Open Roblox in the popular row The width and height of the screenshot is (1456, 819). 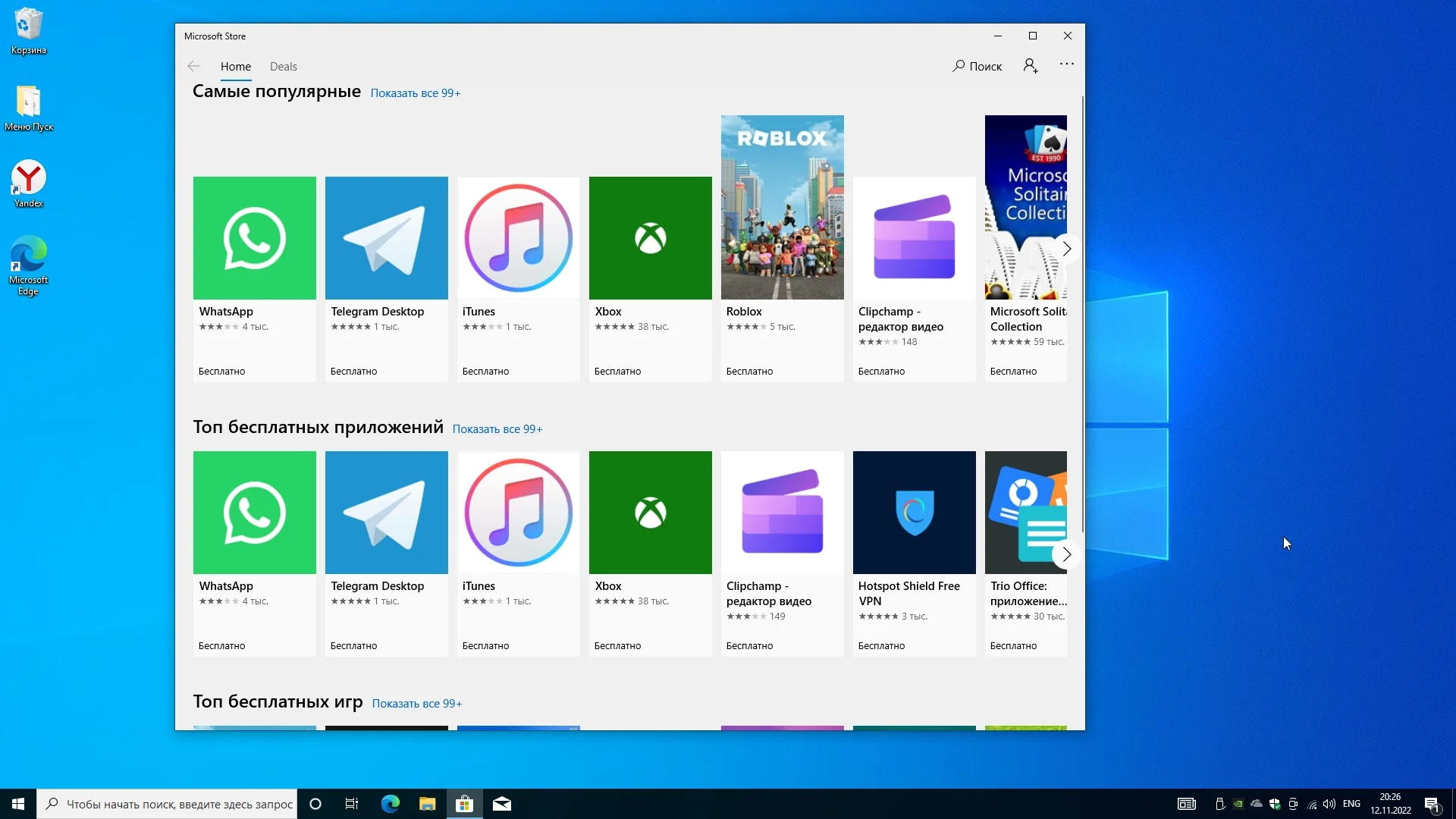(x=782, y=227)
